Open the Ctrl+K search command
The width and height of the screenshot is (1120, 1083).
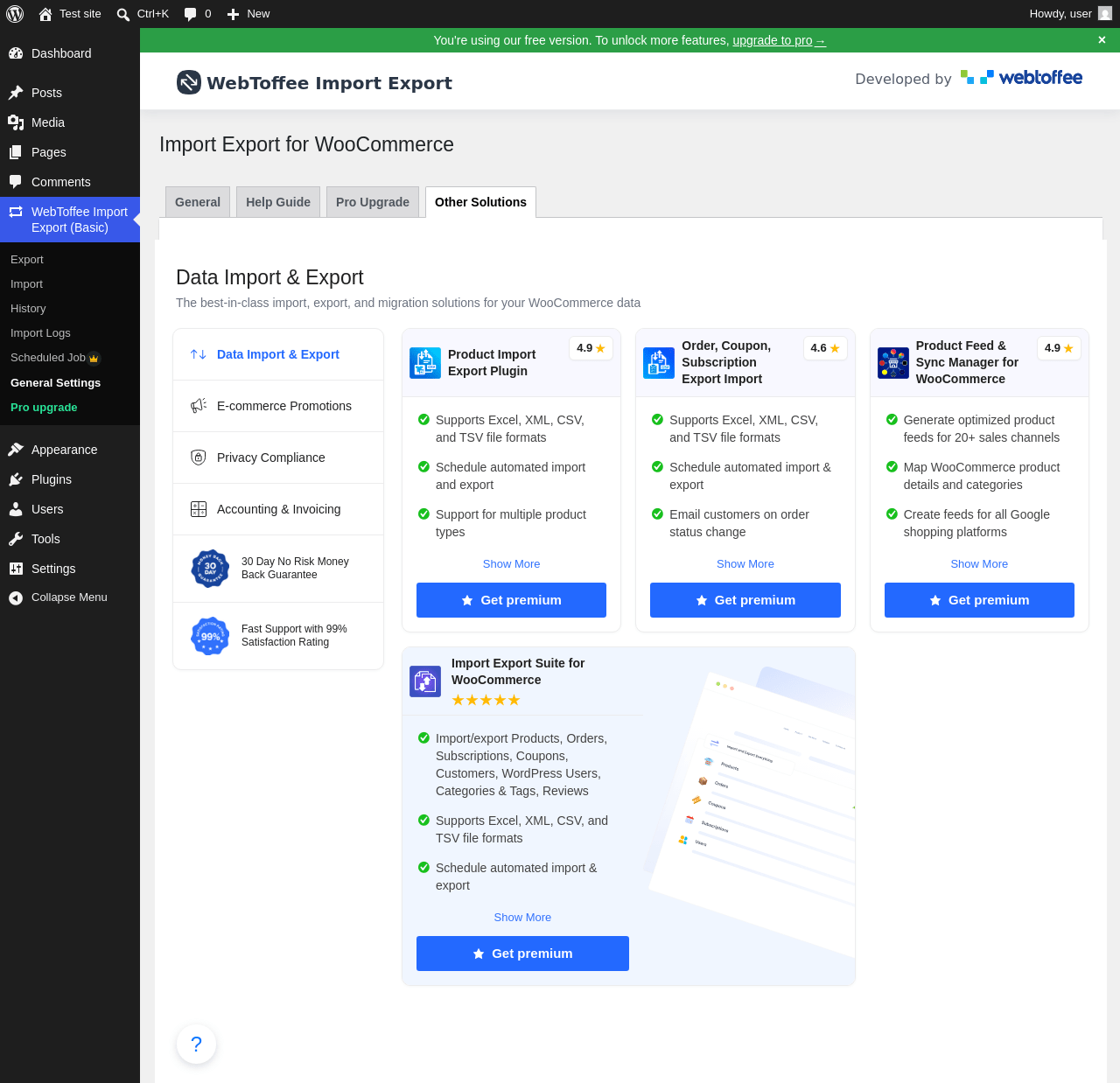pos(143,14)
